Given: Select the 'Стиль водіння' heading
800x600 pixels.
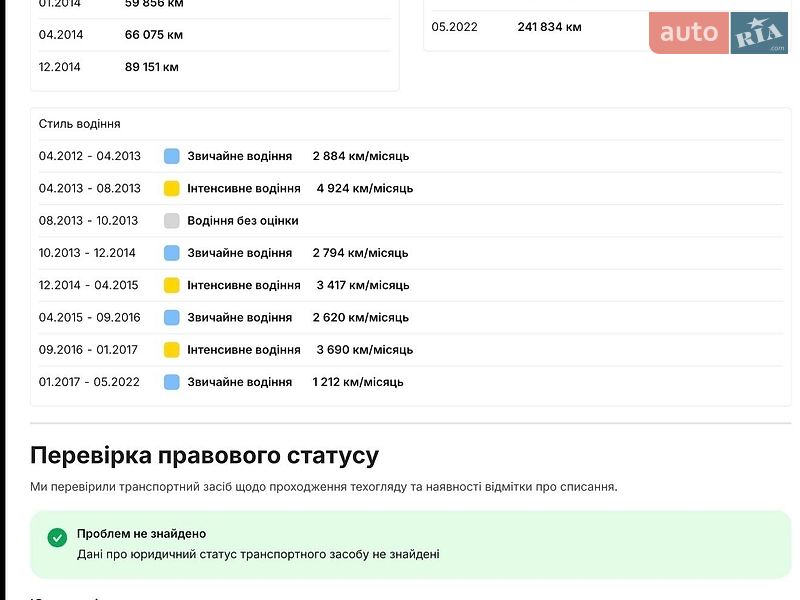Looking at the screenshot, I should click(80, 124).
